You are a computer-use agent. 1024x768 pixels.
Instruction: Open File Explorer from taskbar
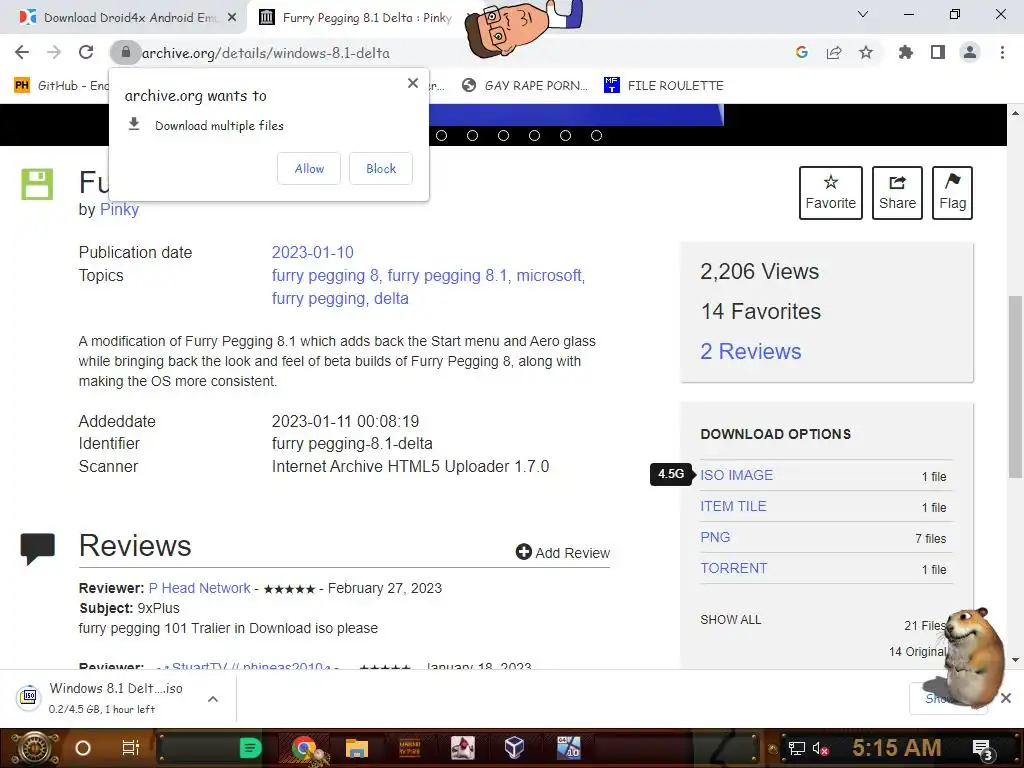click(x=357, y=748)
